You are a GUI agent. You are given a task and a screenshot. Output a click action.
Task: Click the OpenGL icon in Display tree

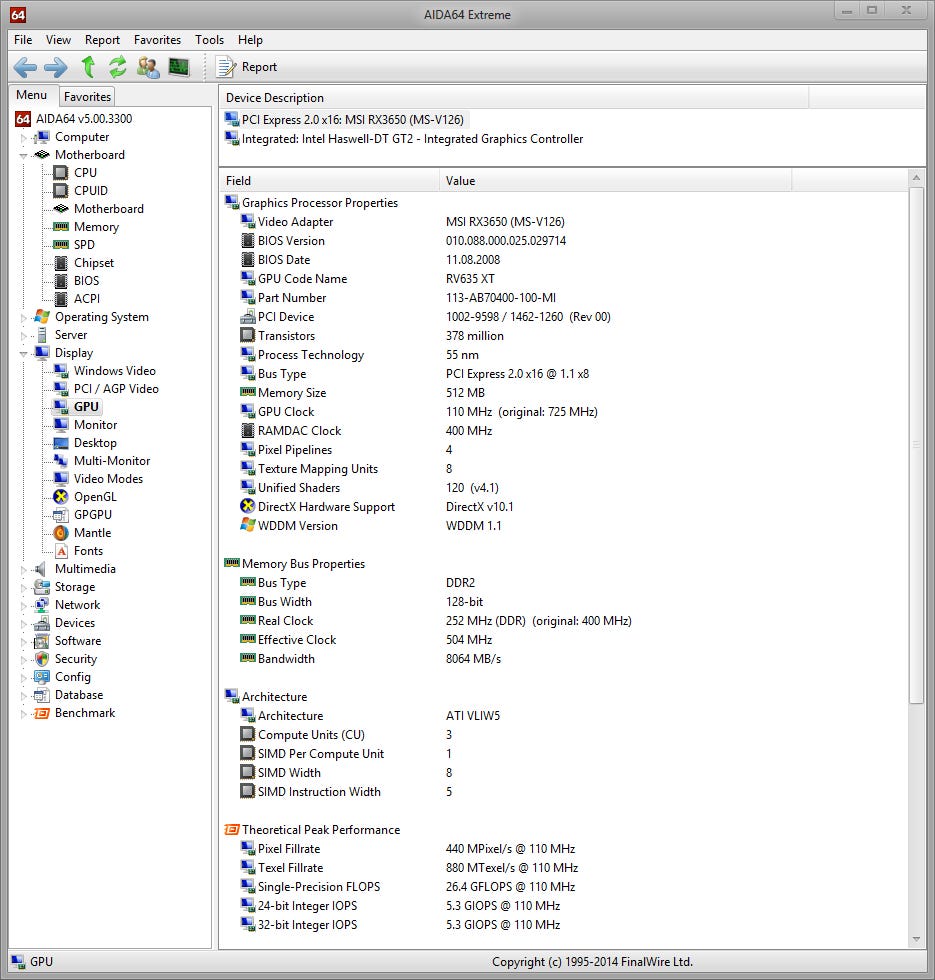pyautogui.click(x=61, y=497)
